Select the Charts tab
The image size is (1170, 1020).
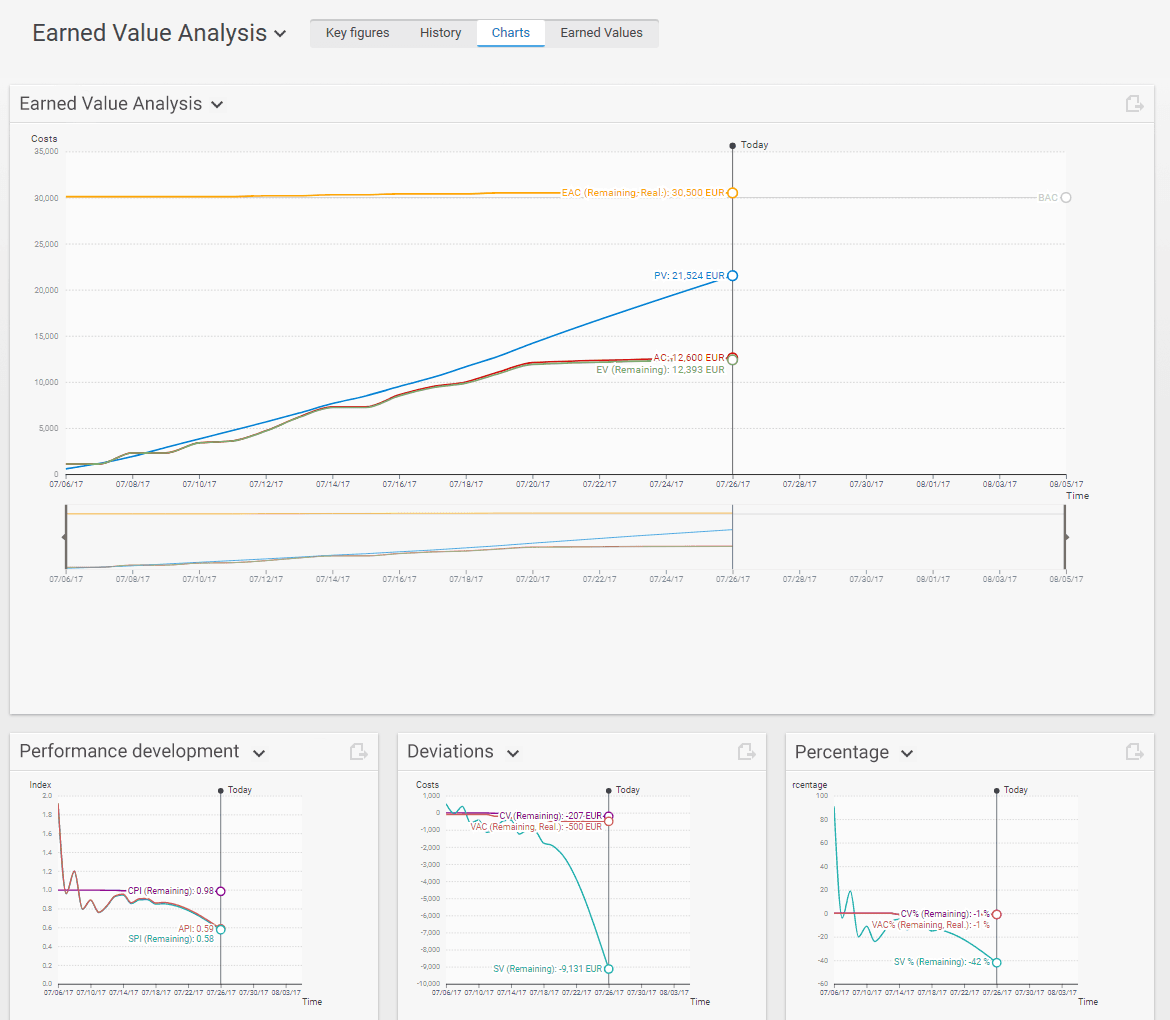(x=510, y=33)
